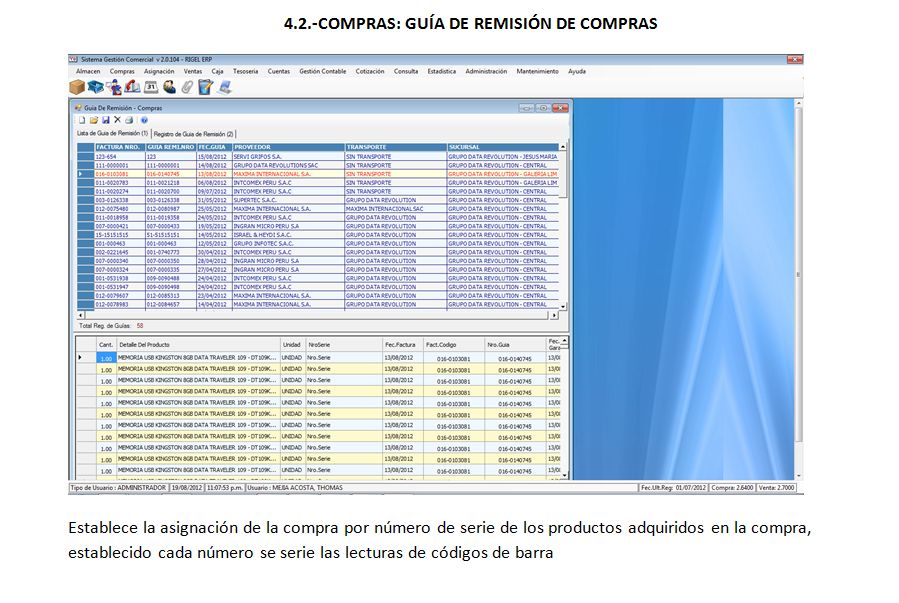Open the Mantenimiento menu
This screenshot has height=603, width=899.
tap(537, 72)
